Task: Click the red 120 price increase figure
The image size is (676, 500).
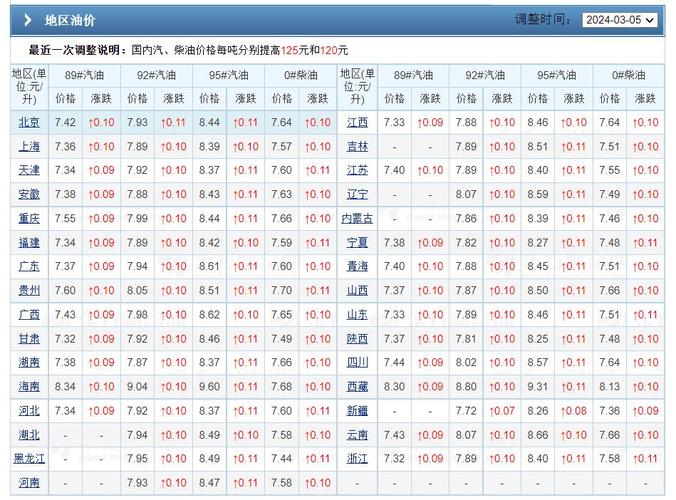Action: pyautogui.click(x=329, y=50)
